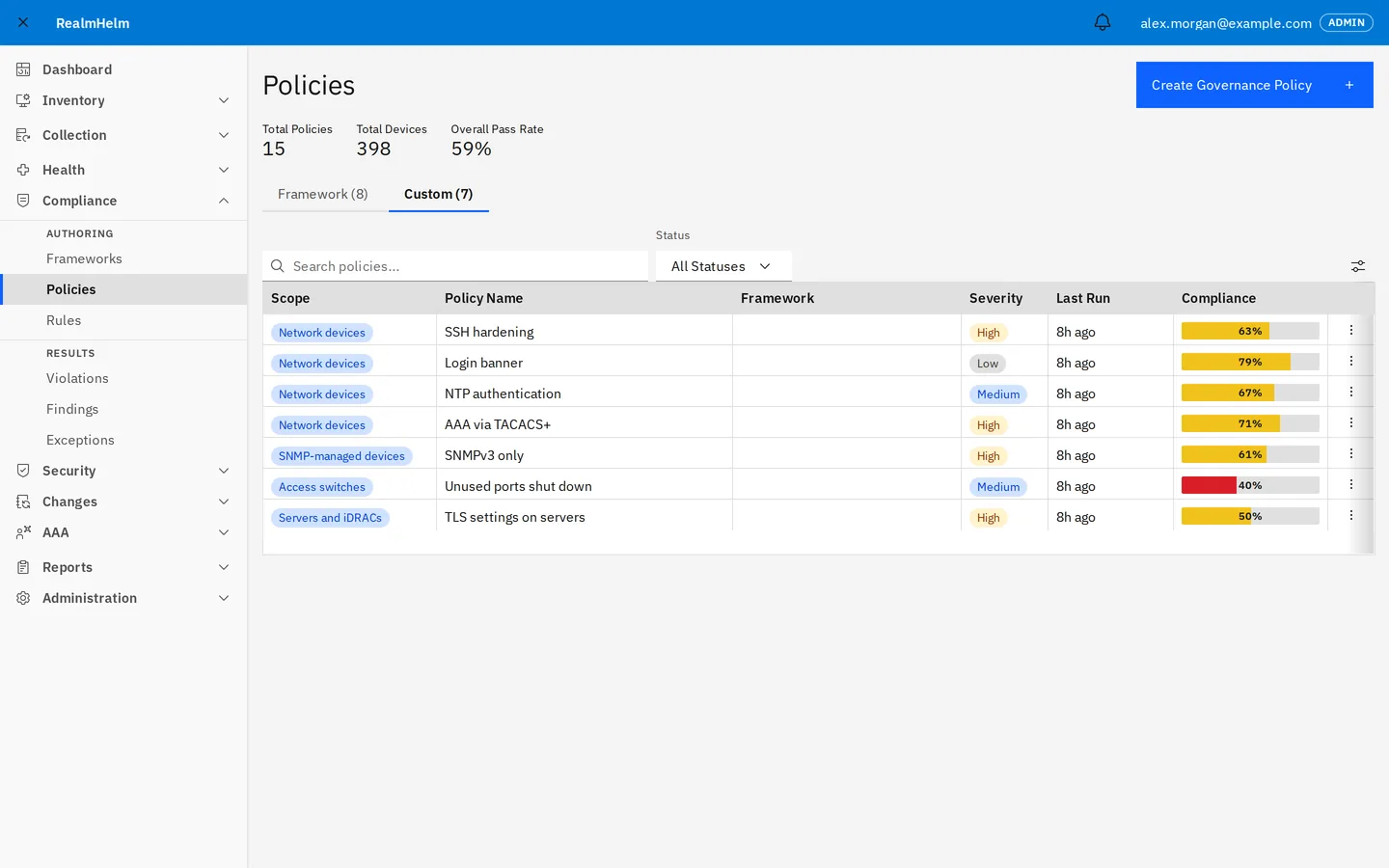Open Rules in sidebar
Image resolution: width=1389 pixels, height=868 pixels.
[x=123, y=320]
